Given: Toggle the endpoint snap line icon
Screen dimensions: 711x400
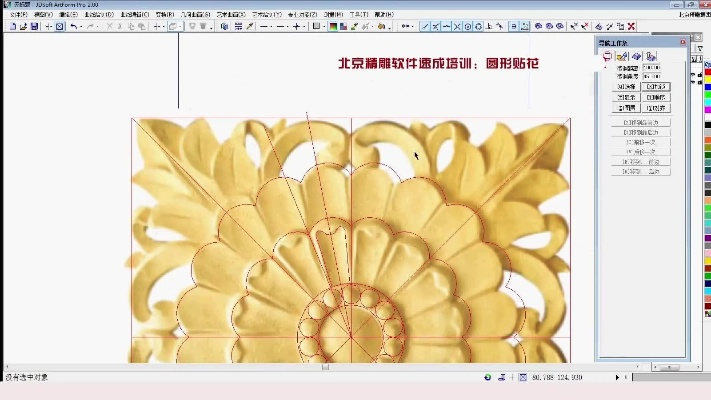Looking at the screenshot, I should (x=425, y=26).
